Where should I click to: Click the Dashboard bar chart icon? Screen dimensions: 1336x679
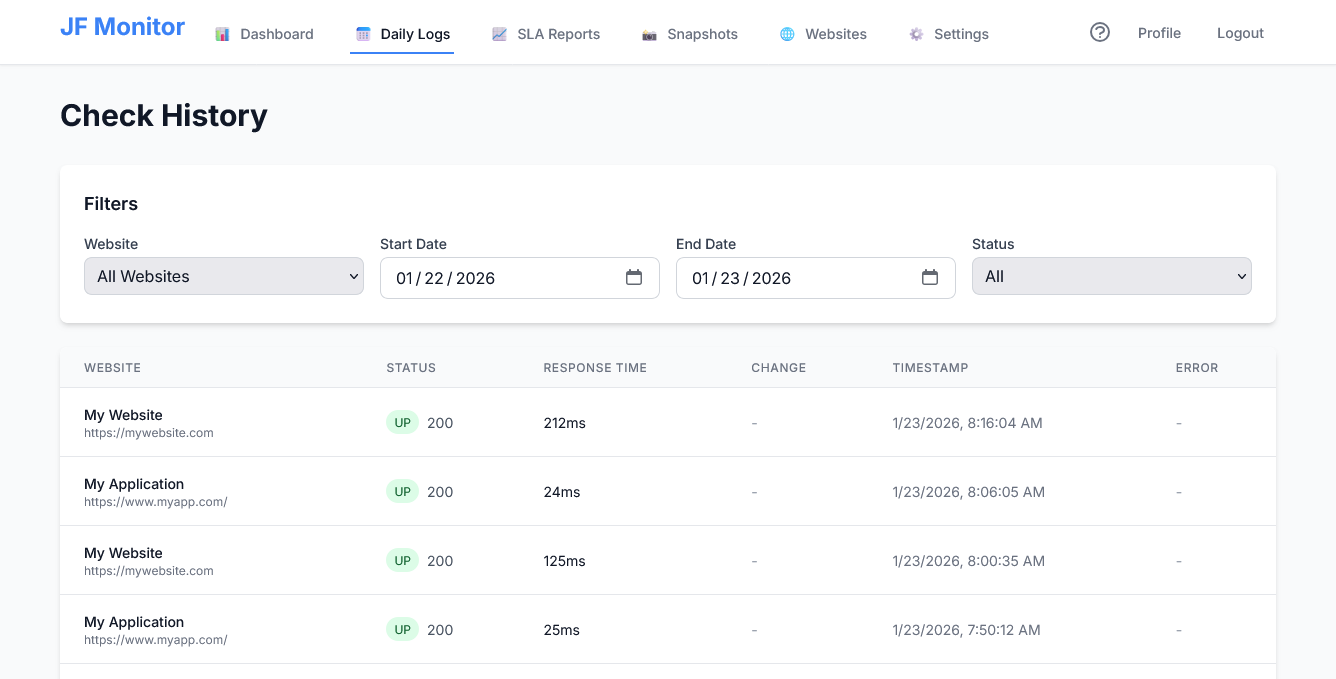tap(222, 34)
